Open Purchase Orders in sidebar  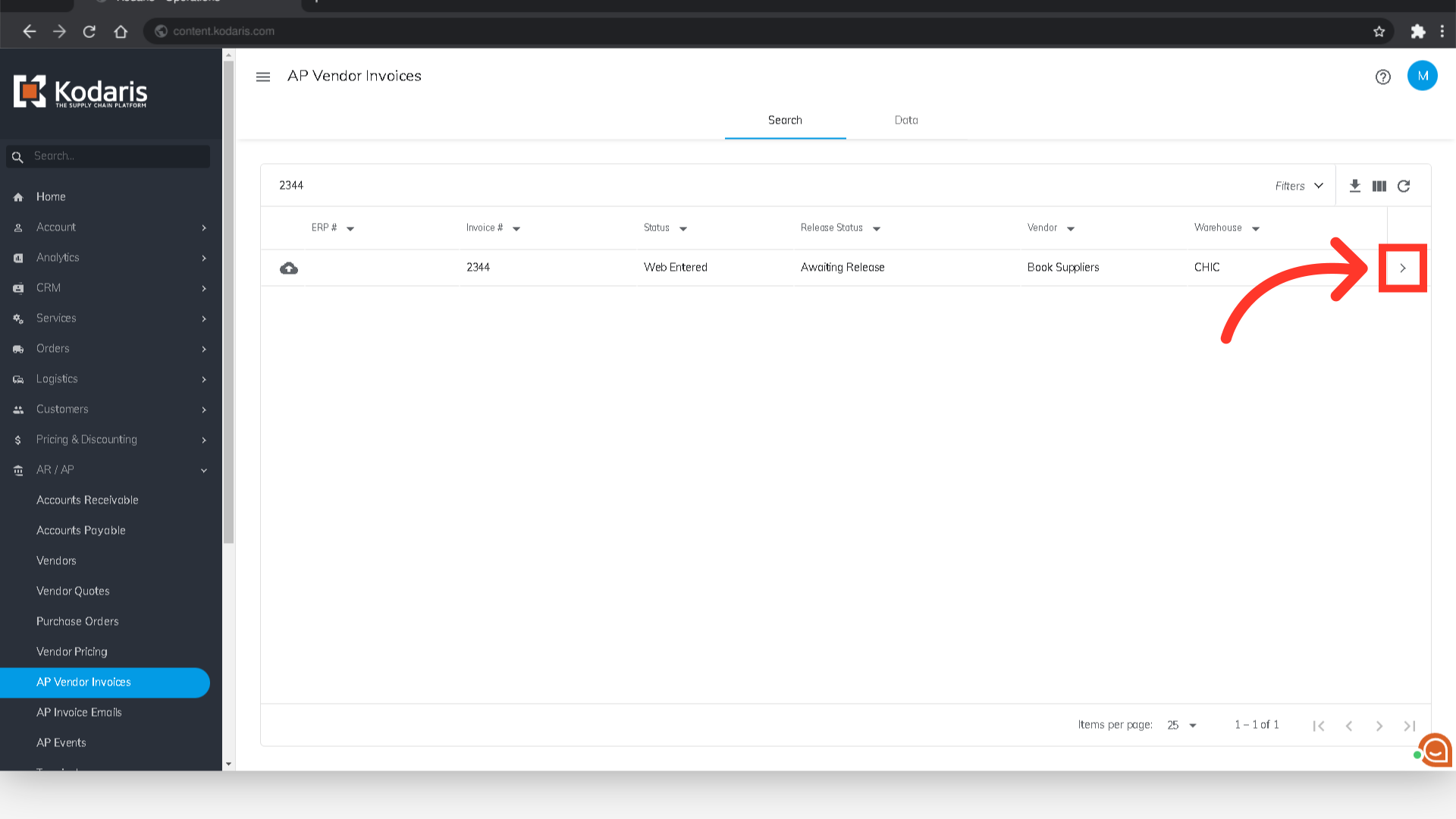tap(77, 621)
